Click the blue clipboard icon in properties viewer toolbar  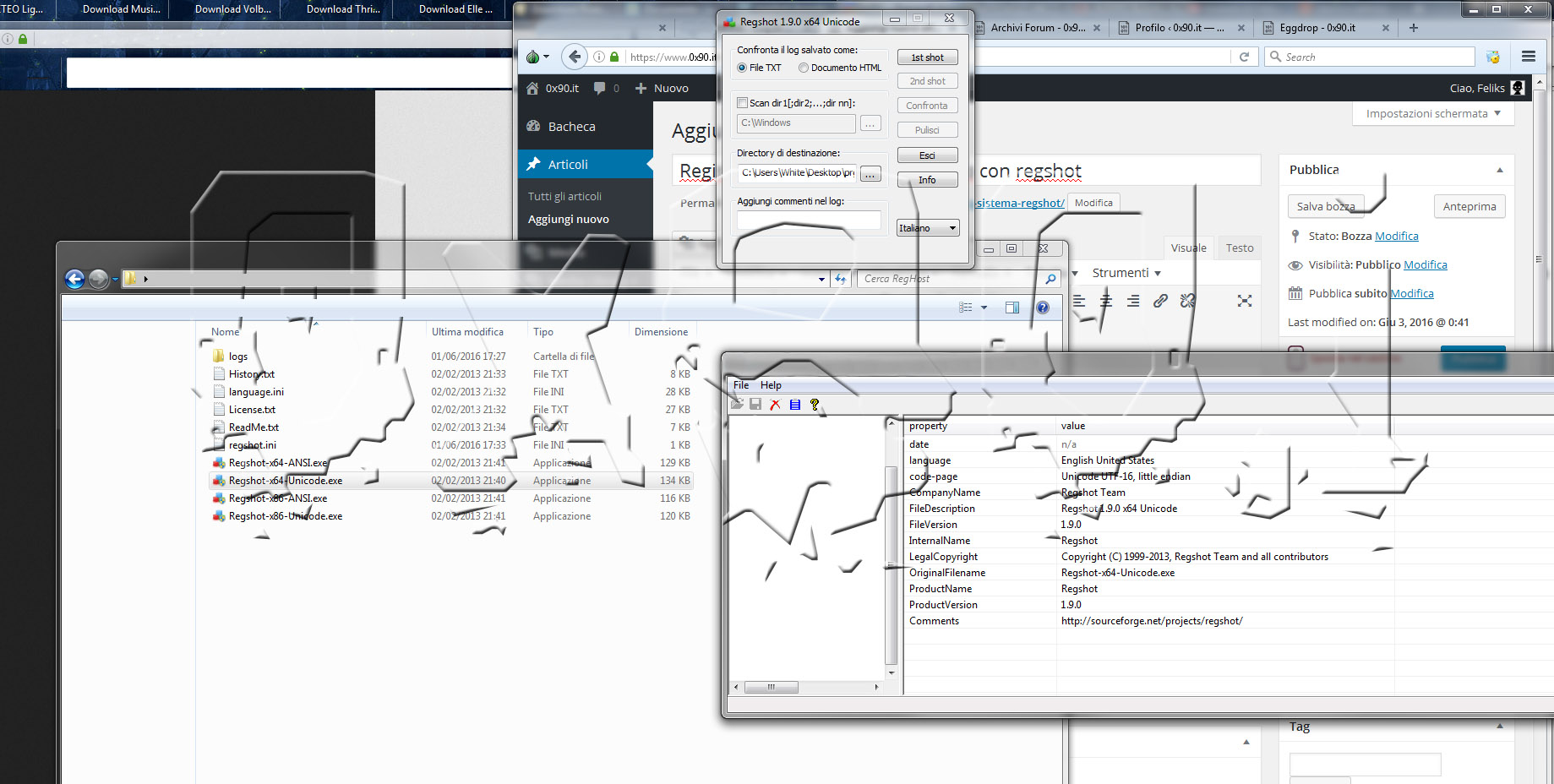coord(795,405)
